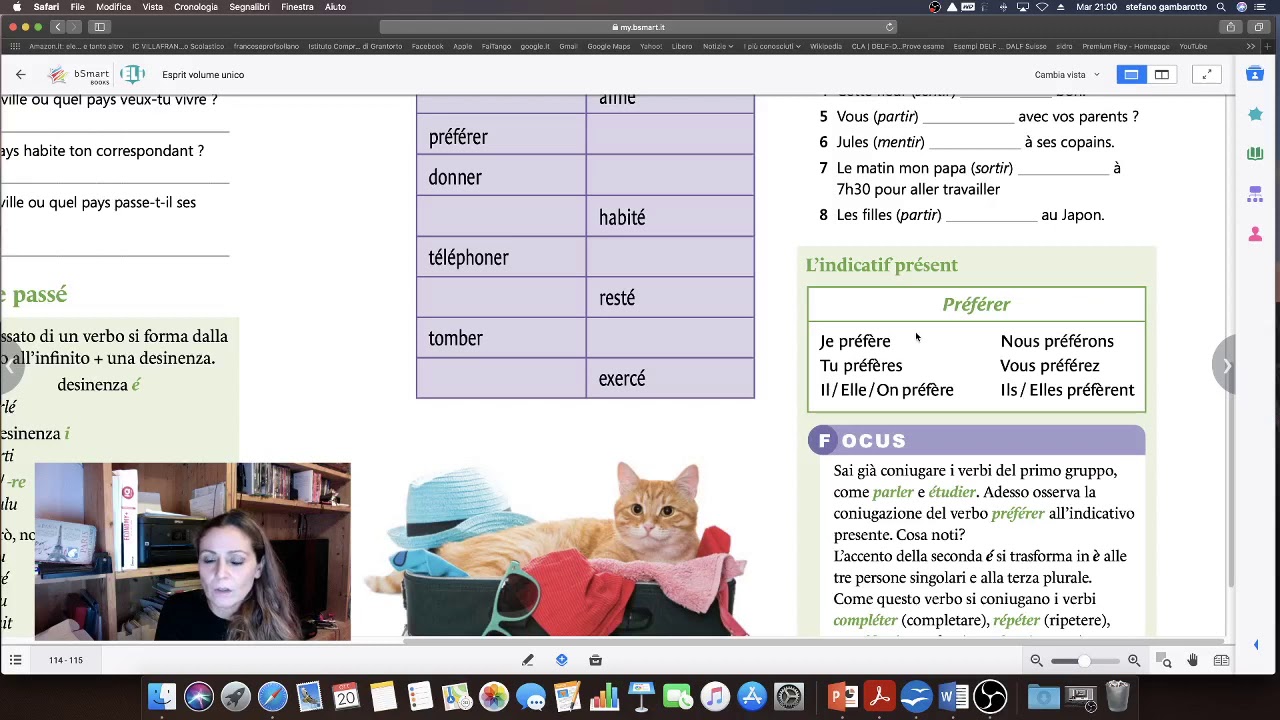
Task: Open the YouTube bookmark
Action: 1192,46
